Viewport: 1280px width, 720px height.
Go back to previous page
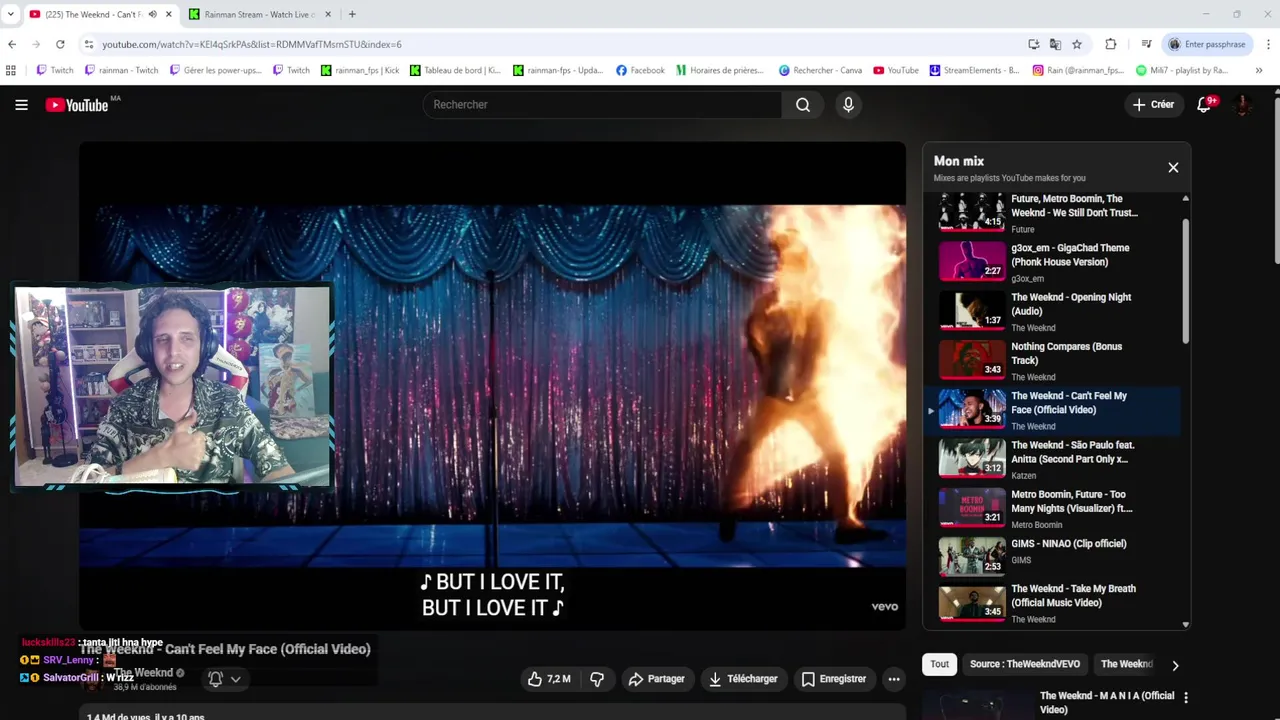point(12,44)
